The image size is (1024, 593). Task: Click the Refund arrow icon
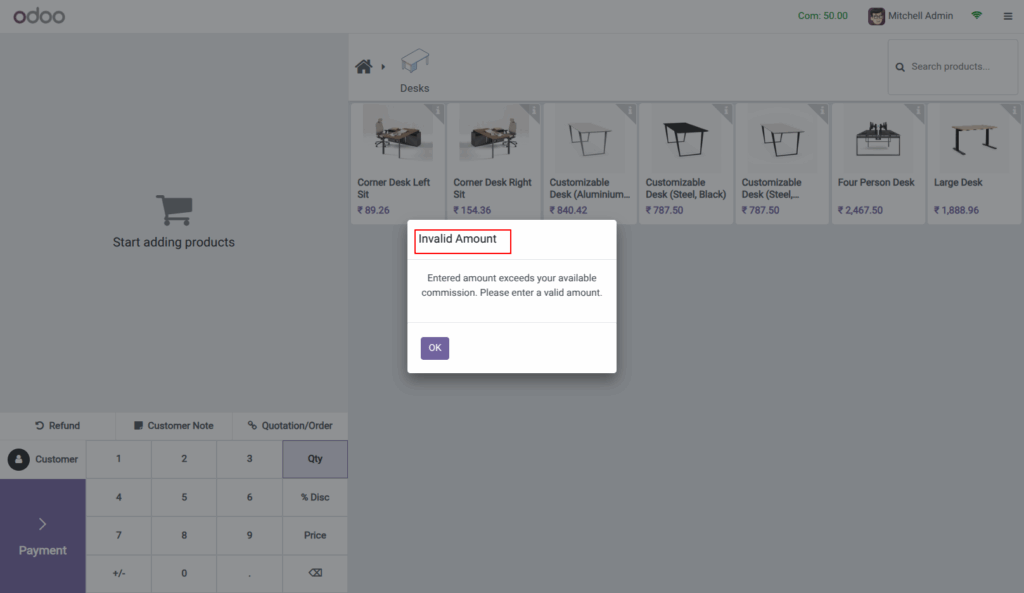click(40, 425)
